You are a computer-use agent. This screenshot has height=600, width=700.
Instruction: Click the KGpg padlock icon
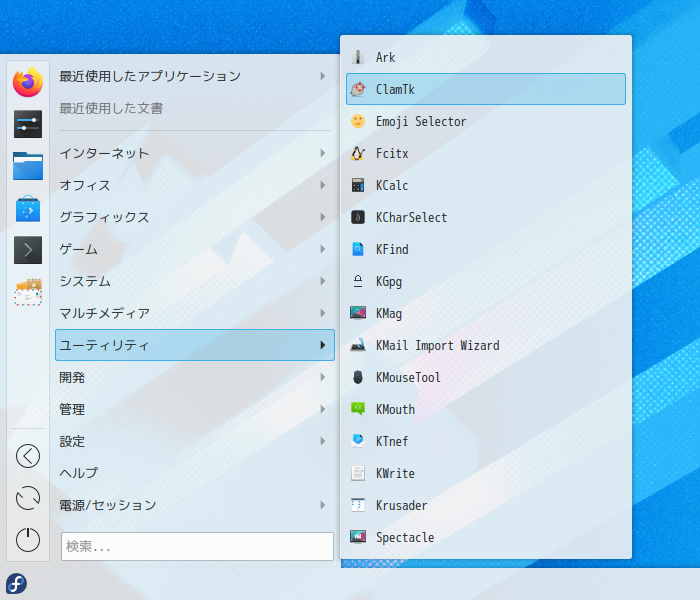pyautogui.click(x=358, y=281)
